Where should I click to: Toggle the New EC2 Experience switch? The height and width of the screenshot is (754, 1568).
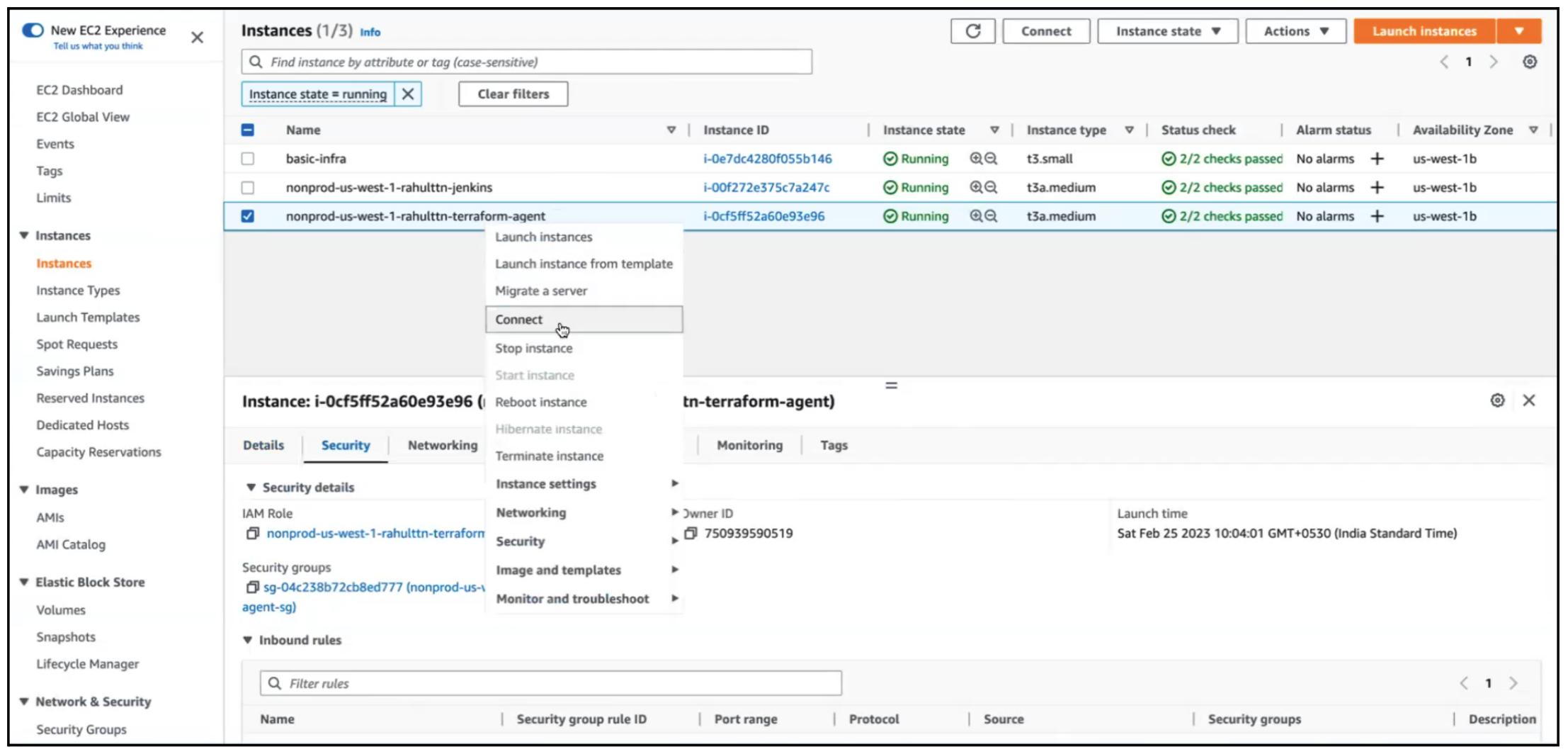(x=33, y=30)
